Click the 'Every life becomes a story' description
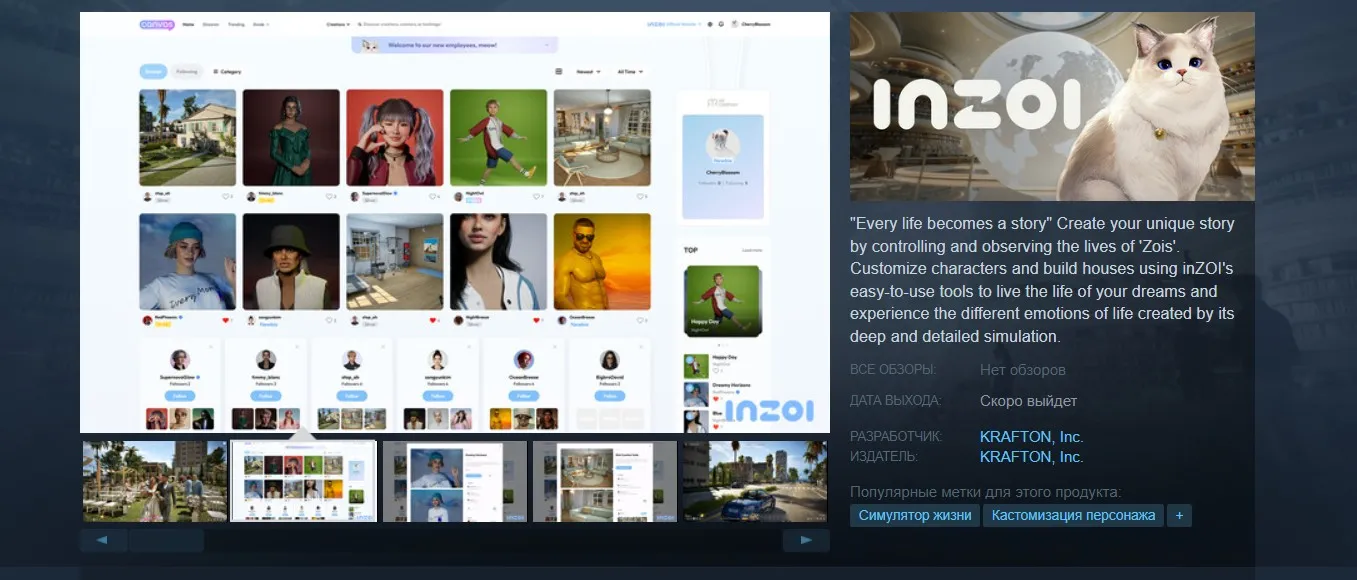The width and height of the screenshot is (1357, 580). [1042, 280]
